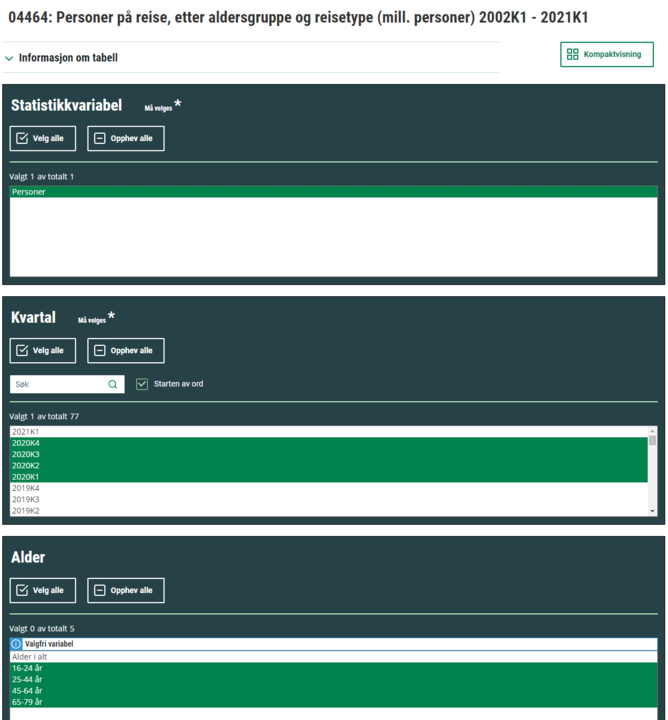Select quarter 2021K1
Viewport: 668px width, 720px height.
click(x=329, y=432)
